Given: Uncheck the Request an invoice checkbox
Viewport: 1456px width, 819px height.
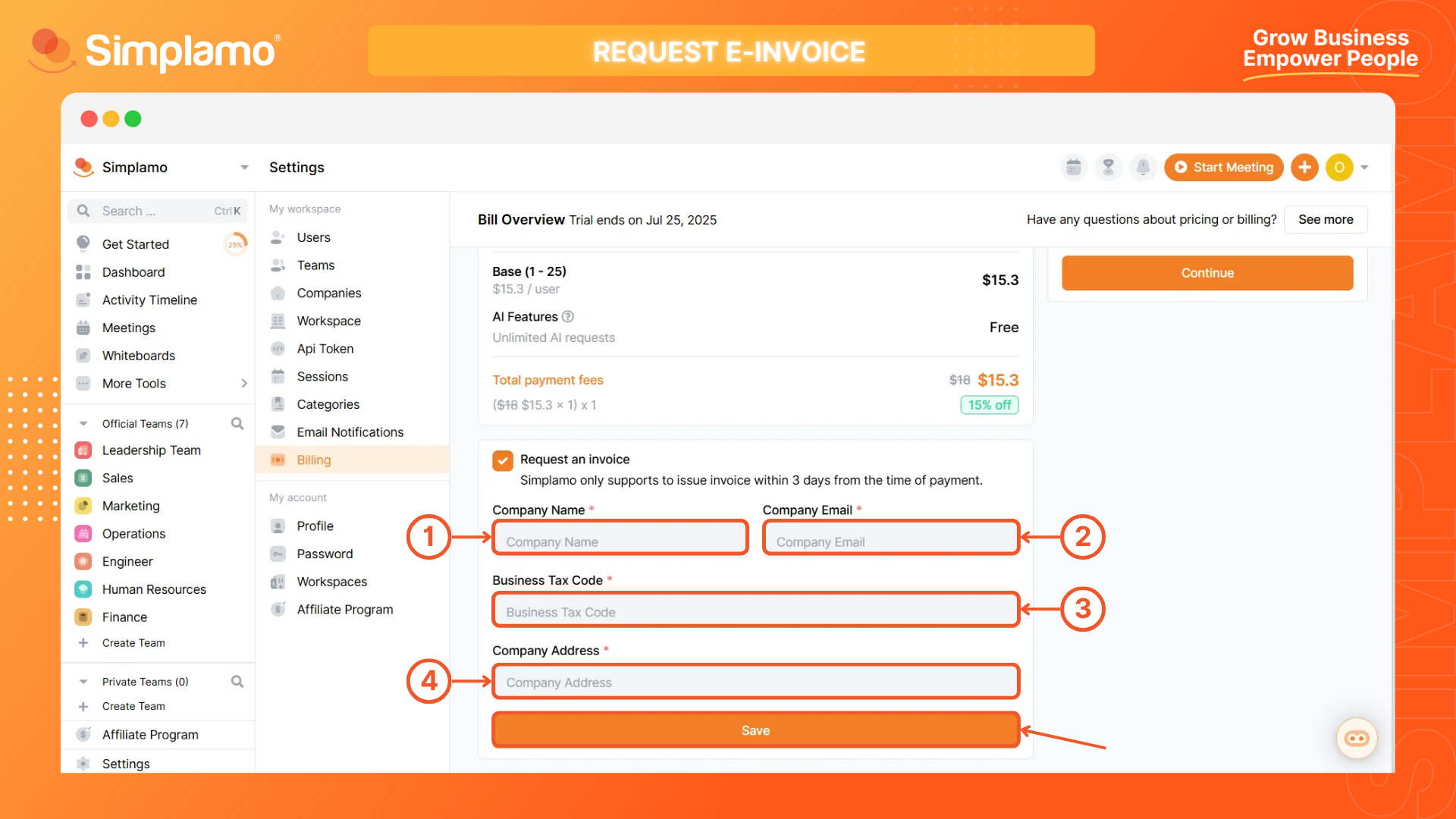Looking at the screenshot, I should 502,460.
